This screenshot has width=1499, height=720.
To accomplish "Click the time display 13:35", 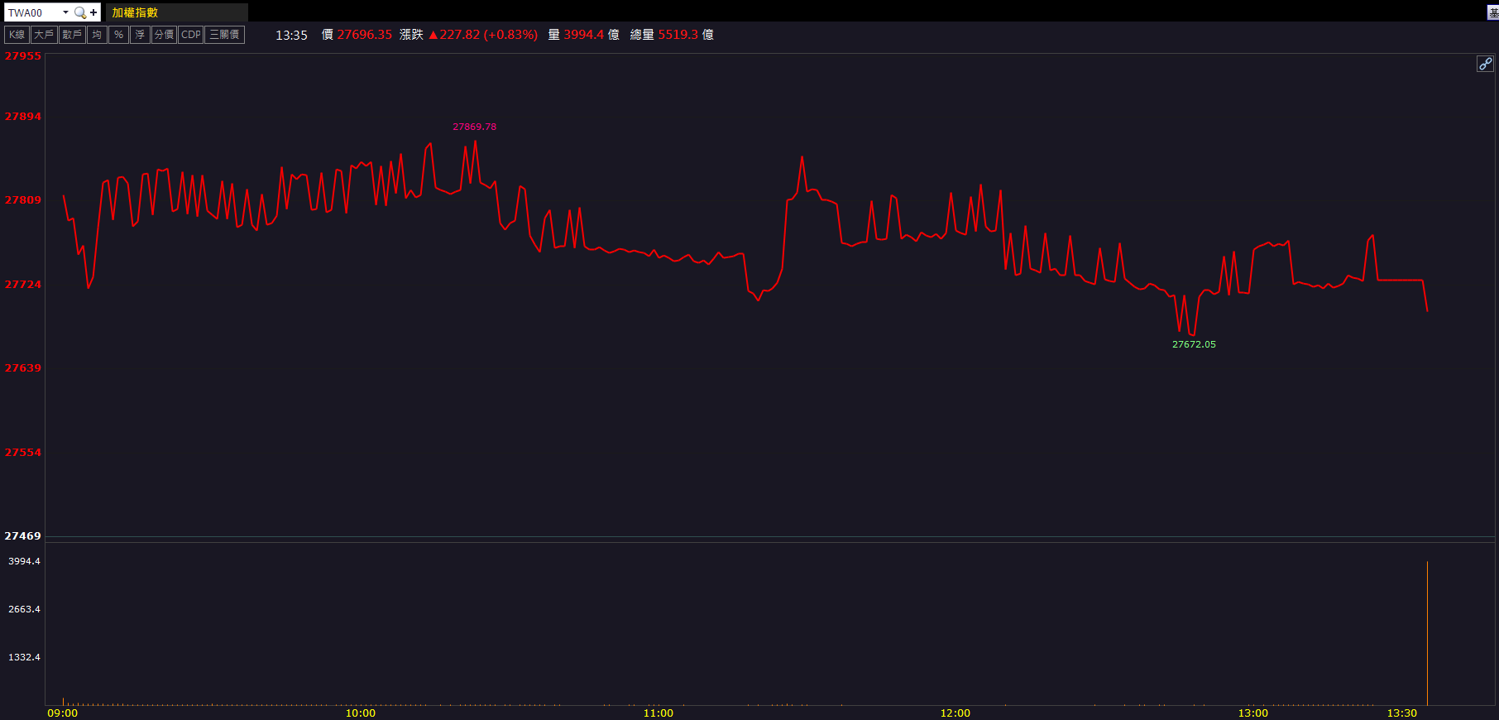I will coord(291,35).
